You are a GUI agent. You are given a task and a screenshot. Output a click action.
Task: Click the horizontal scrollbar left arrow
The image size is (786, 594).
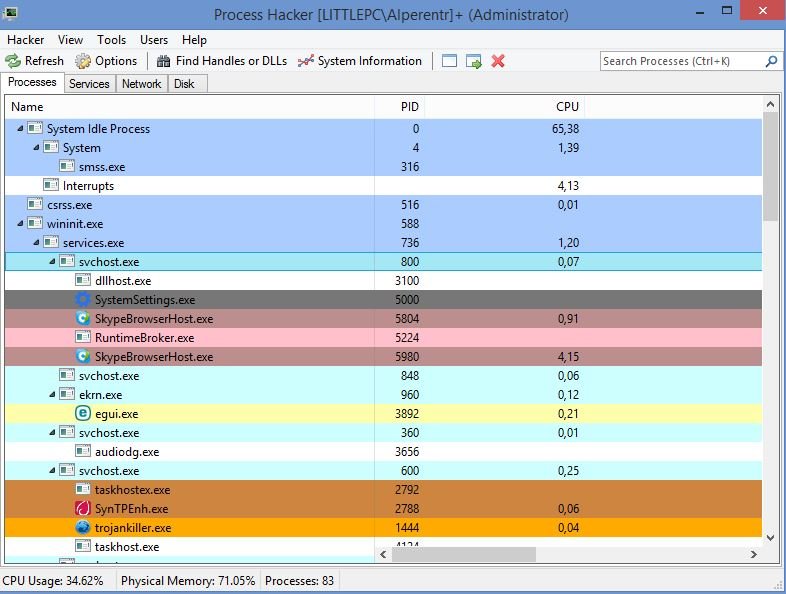pos(383,554)
